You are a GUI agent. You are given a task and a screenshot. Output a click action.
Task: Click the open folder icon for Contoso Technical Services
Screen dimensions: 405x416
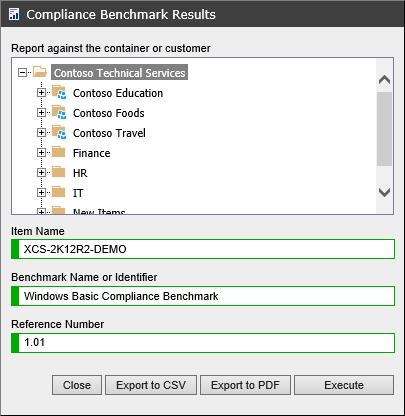[x=40, y=72]
